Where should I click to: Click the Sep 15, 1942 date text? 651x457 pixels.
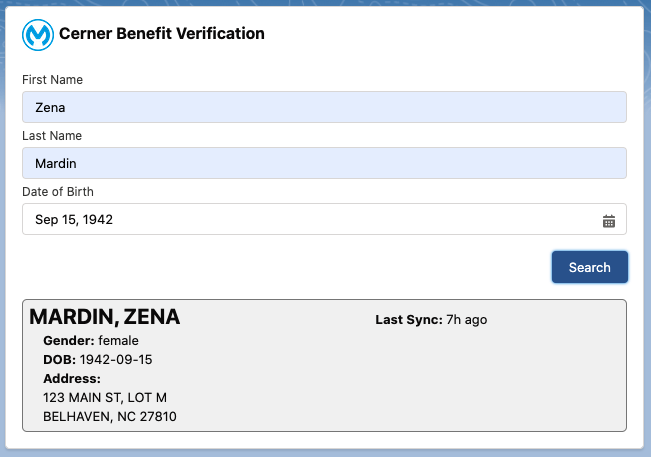[74, 220]
